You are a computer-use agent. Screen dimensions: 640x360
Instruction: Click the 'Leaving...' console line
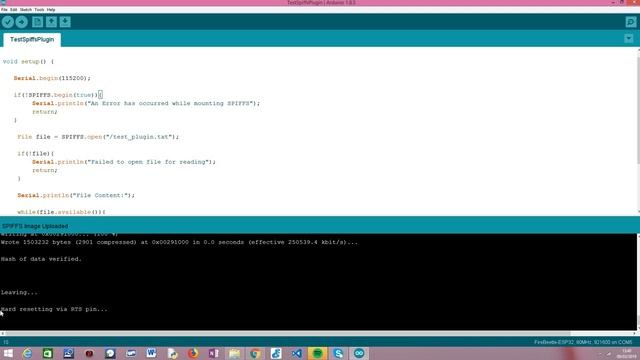click(19, 292)
